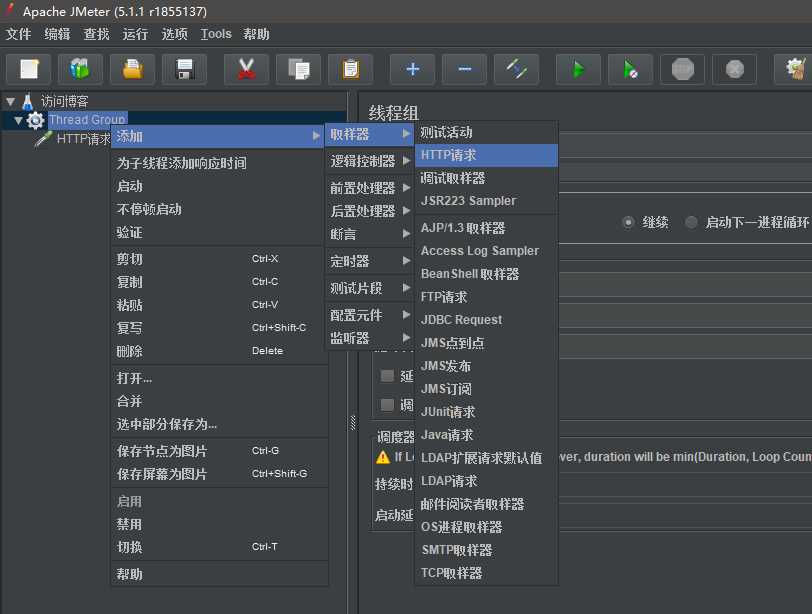The height and width of the screenshot is (614, 812).
Task: Choose 调试取样器 from the list
Action: 486,178
